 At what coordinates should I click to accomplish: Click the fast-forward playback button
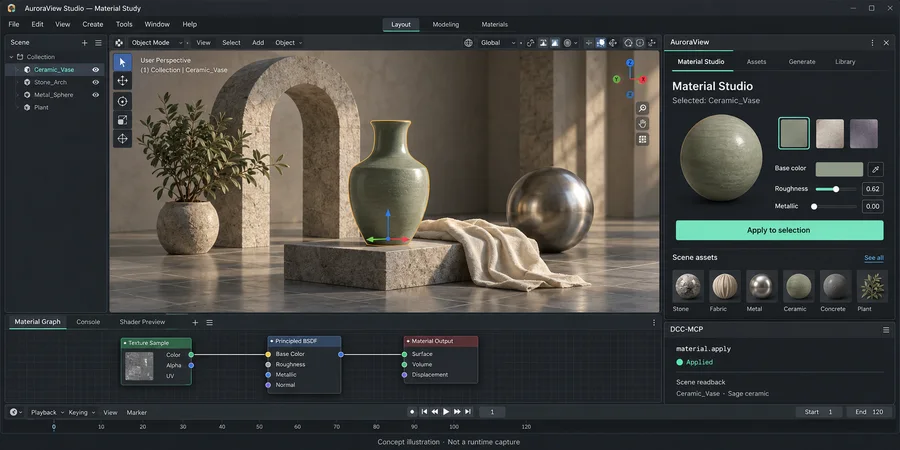pos(457,412)
